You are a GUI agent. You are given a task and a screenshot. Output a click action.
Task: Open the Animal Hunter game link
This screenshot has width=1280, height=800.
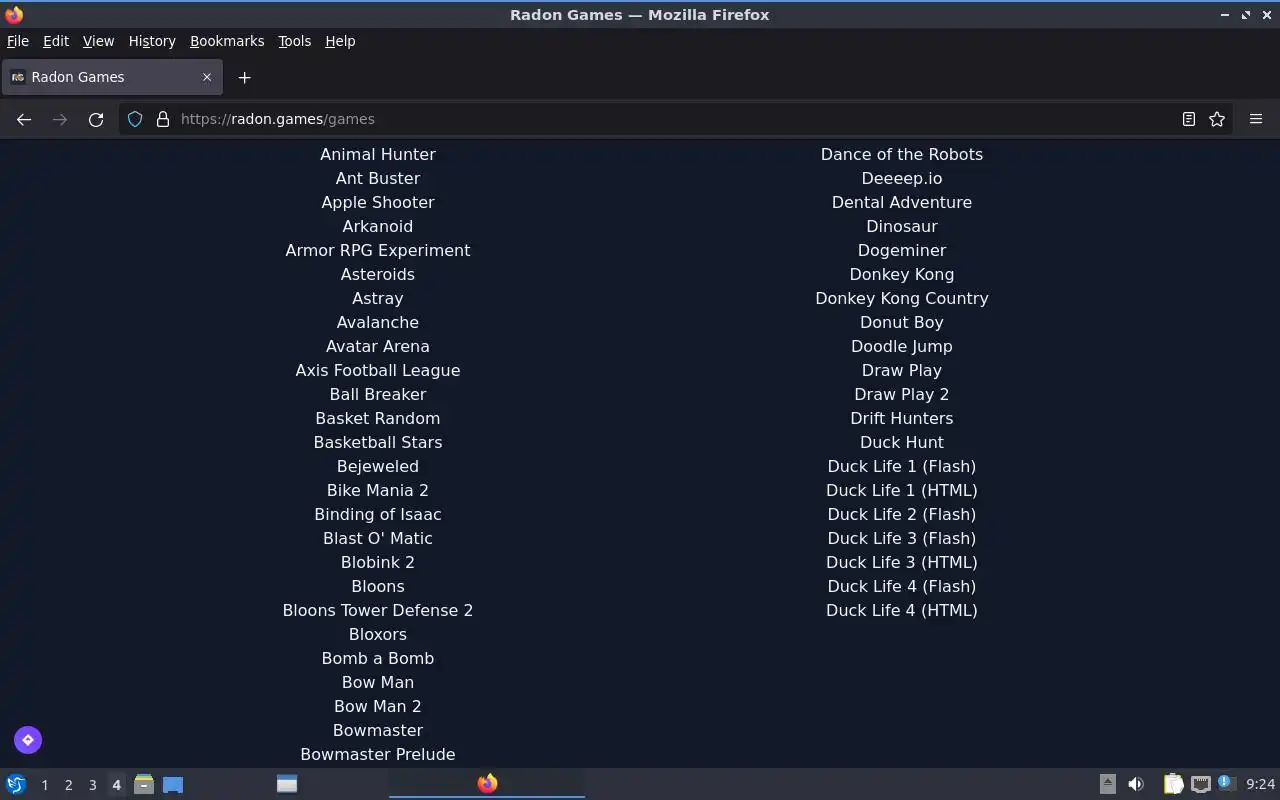tap(378, 154)
